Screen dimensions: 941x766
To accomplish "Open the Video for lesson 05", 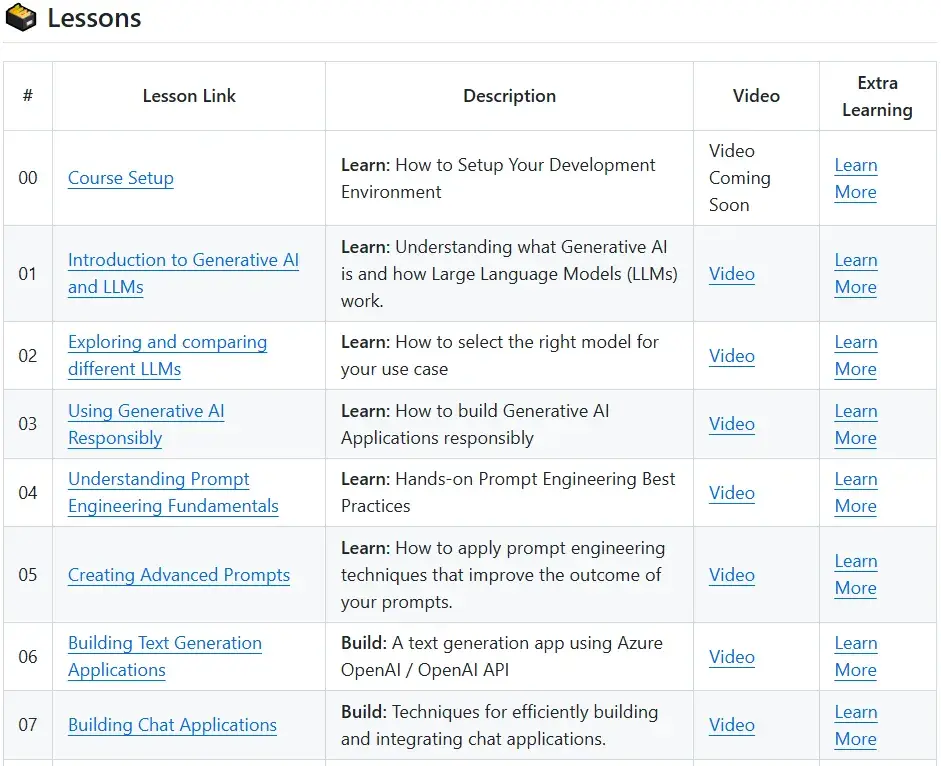I will [732, 575].
